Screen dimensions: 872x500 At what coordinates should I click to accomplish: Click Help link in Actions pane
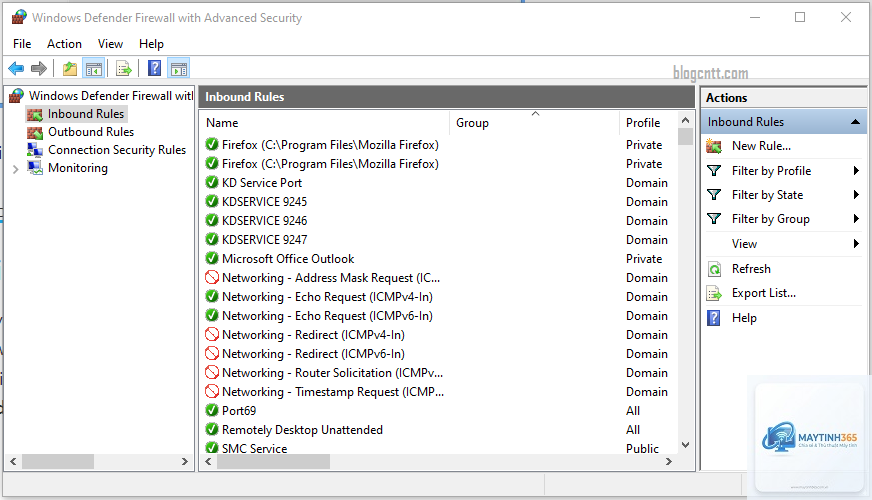click(744, 318)
